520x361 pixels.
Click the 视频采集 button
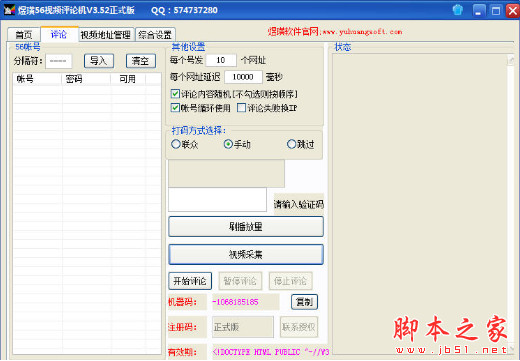pyautogui.click(x=246, y=255)
